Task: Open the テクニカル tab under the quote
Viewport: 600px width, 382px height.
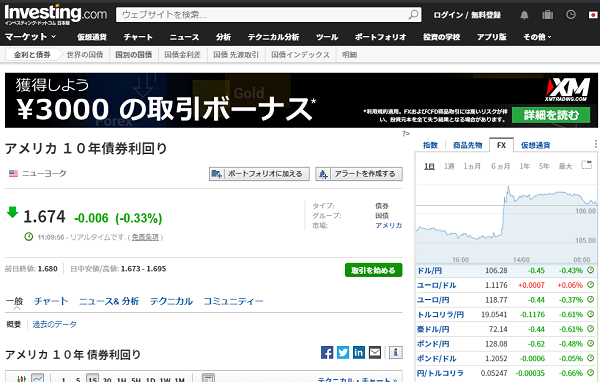Action: coord(171,301)
